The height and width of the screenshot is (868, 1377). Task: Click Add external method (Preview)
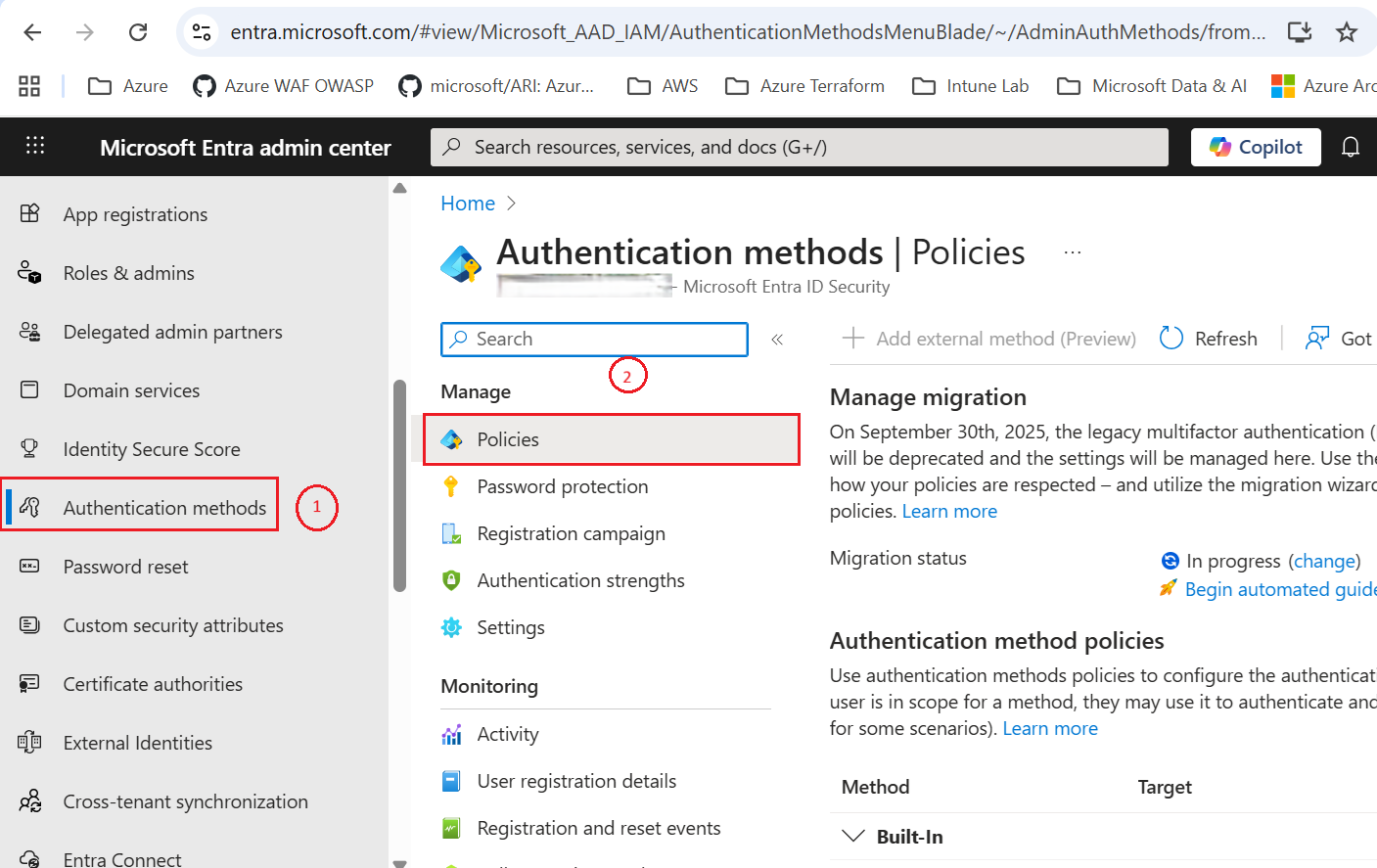coord(989,339)
